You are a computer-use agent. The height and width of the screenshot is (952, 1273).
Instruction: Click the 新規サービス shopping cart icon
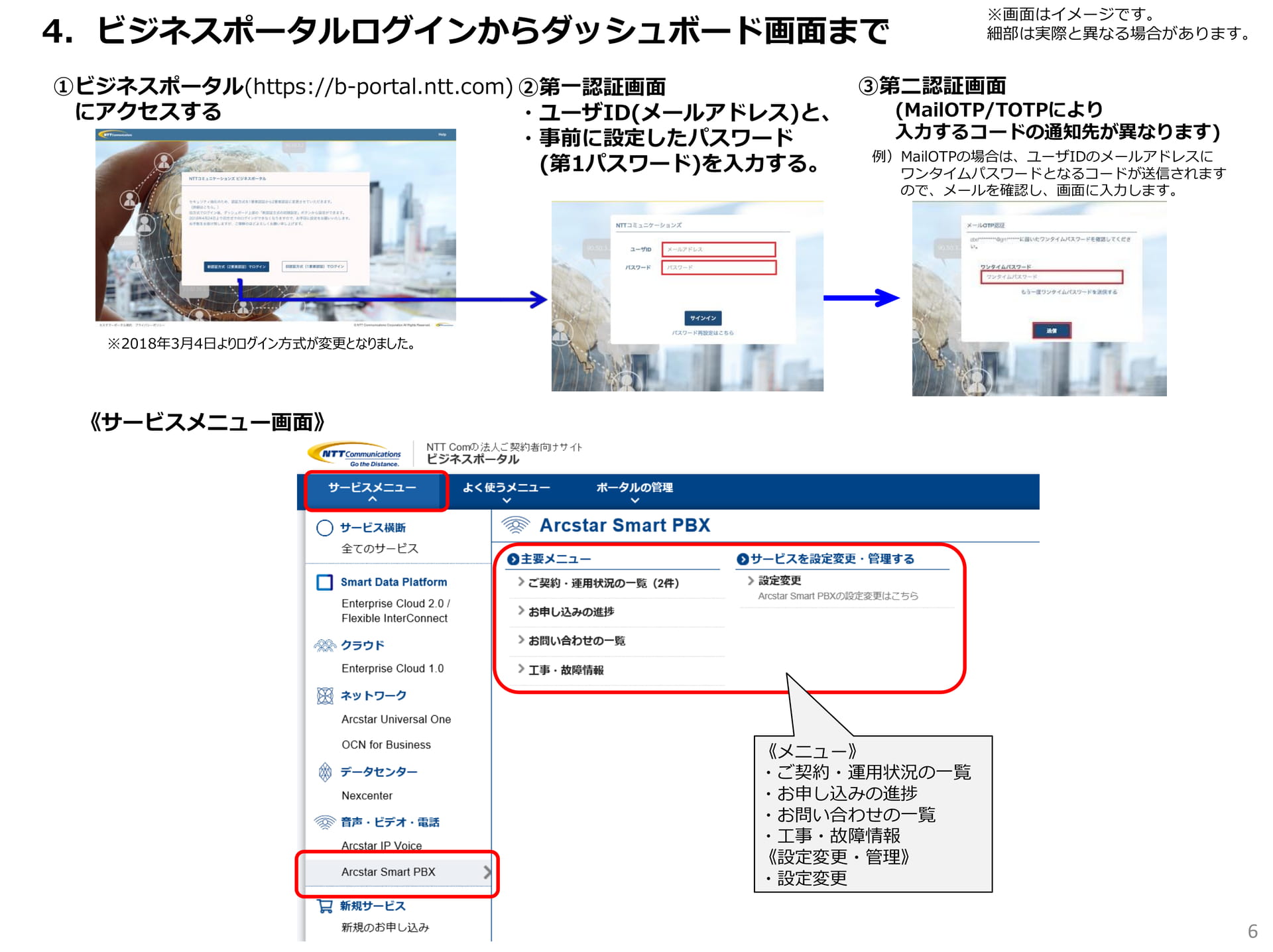pyautogui.click(x=325, y=906)
